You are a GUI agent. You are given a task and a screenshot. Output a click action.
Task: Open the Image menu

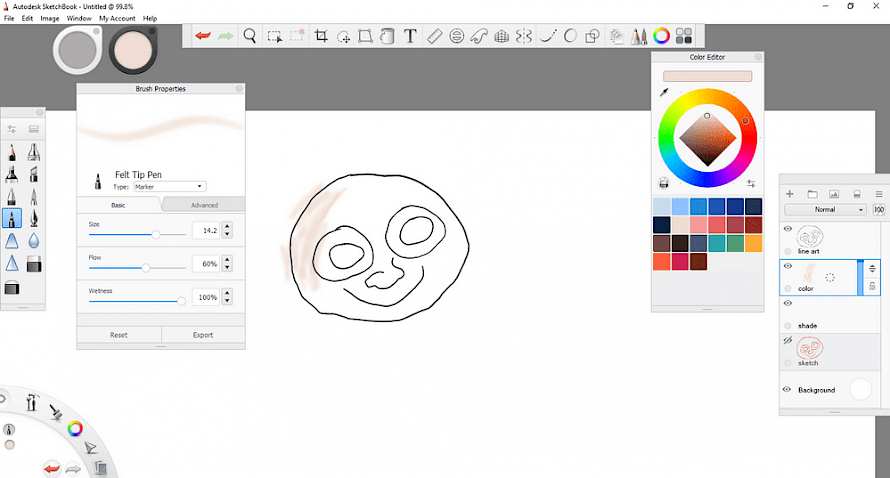coord(50,18)
